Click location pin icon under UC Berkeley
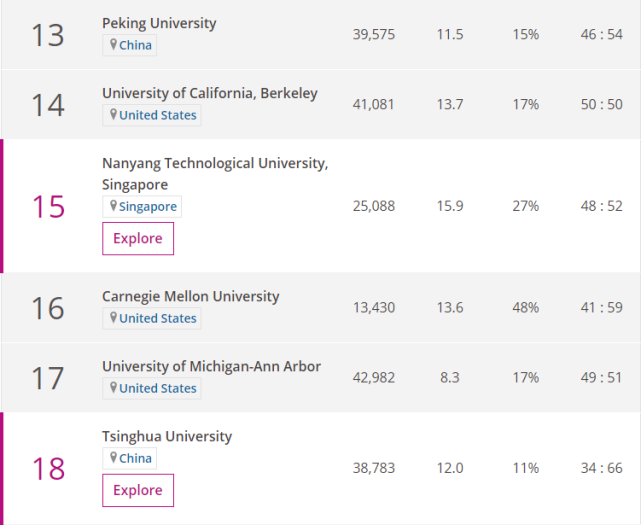 tap(114, 115)
